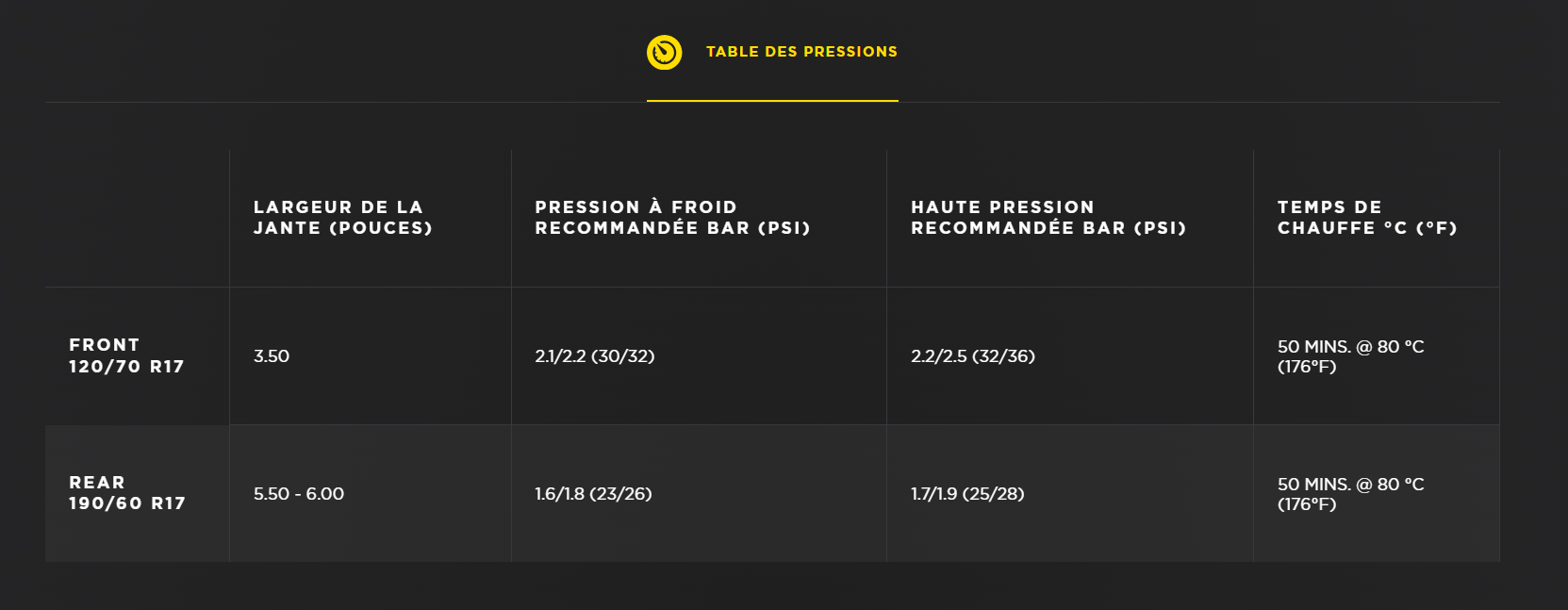The width and height of the screenshot is (1568, 610).
Task: Click the Temps de chauffe column header
Action: [x=1366, y=218]
